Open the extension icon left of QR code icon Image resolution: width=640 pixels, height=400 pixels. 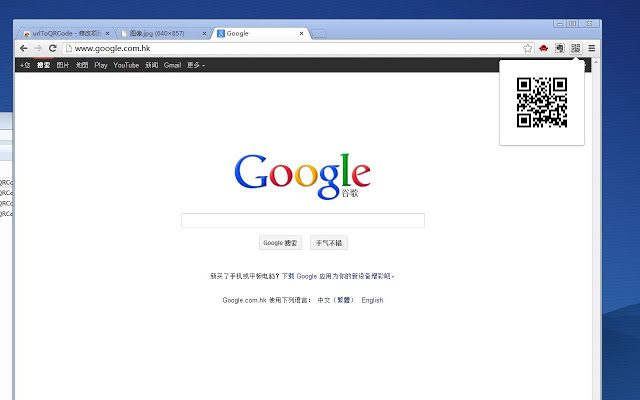(x=560, y=49)
